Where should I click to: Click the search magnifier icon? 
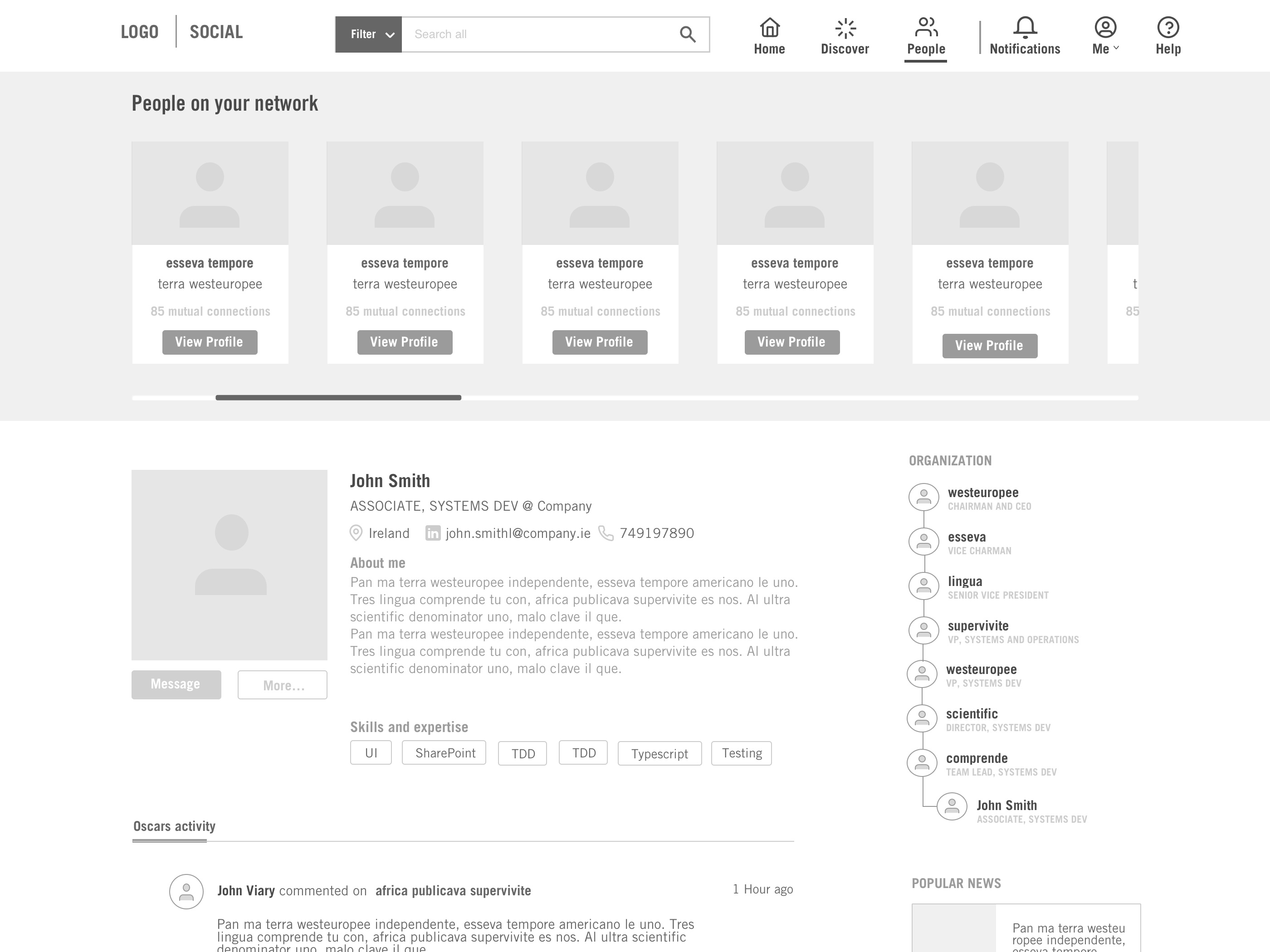687,34
